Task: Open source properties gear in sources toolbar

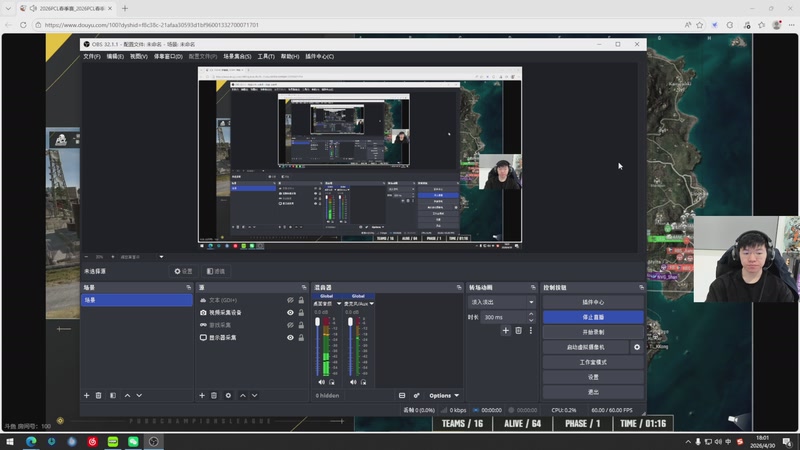Action: (228, 395)
